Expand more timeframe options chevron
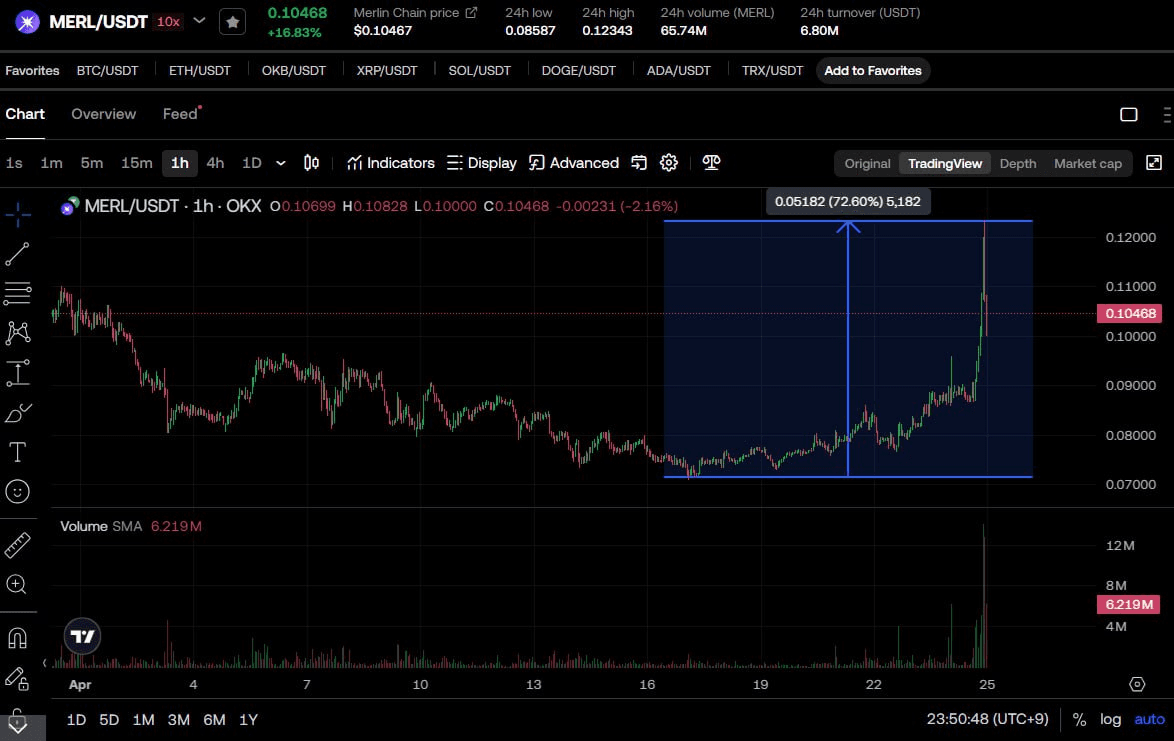 (281, 163)
